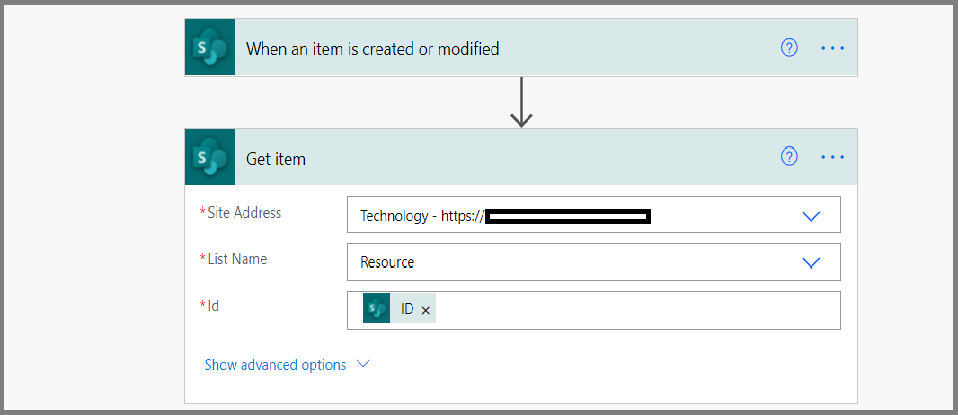Open help for the 'When an item is created or modified' trigger
This screenshot has width=958, height=415.
tap(789, 48)
